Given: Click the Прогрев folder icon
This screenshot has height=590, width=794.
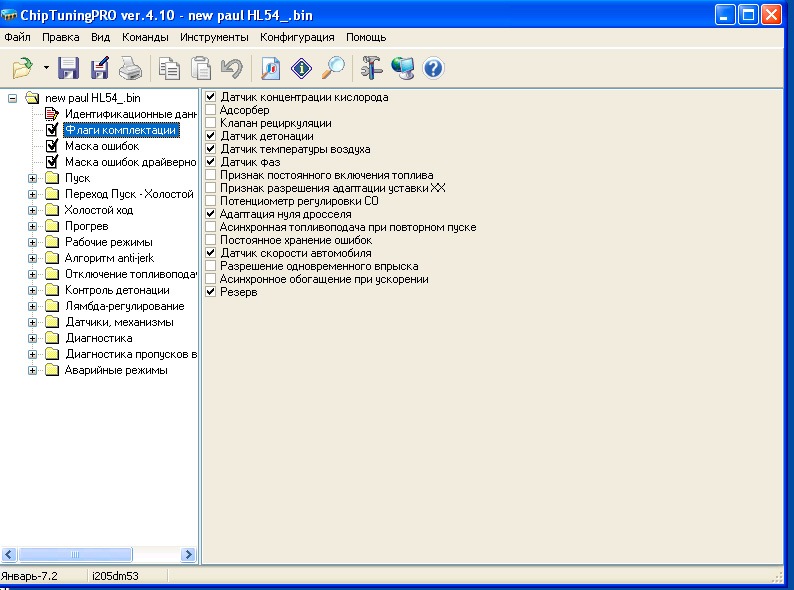Looking at the screenshot, I should pyautogui.click(x=52, y=226).
